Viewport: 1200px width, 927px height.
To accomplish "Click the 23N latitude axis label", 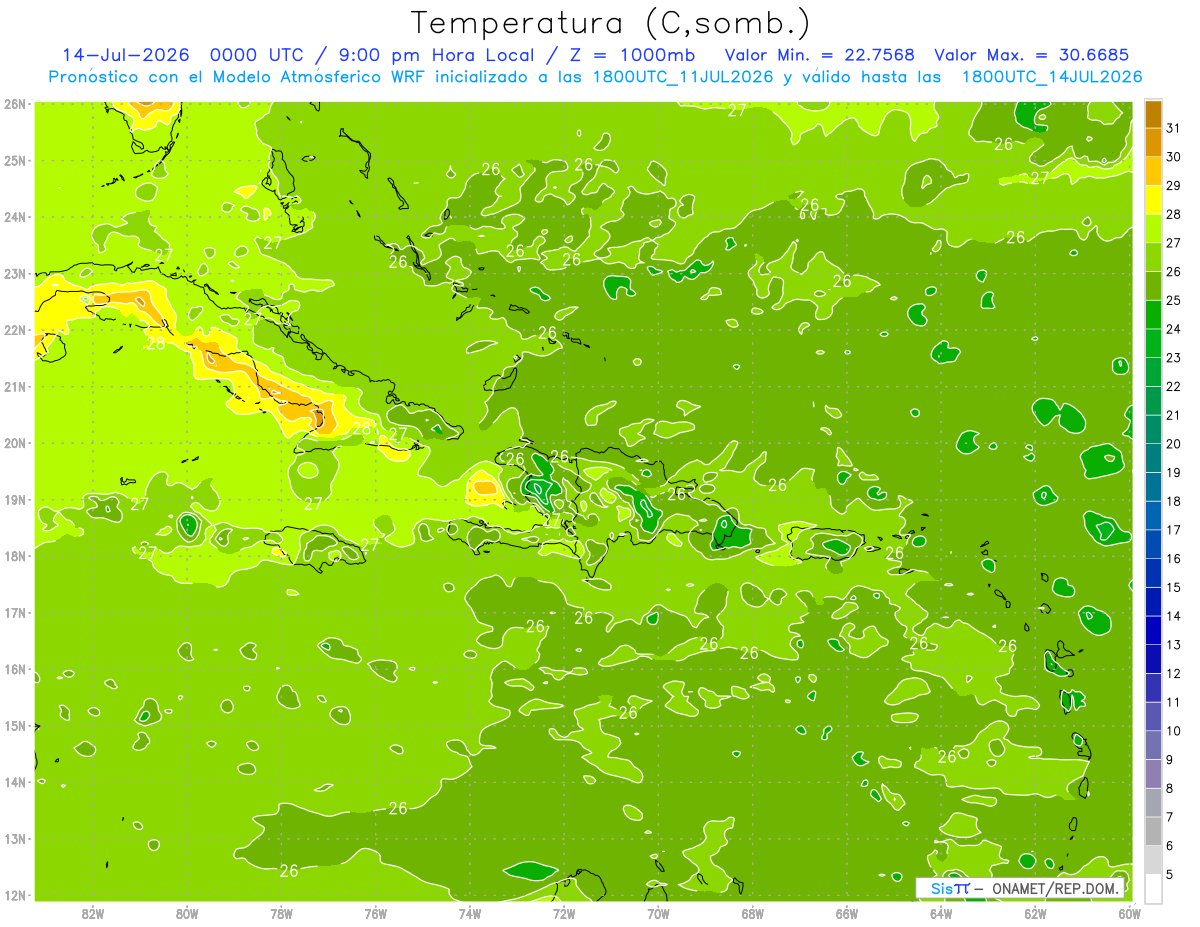I will [x=14, y=273].
